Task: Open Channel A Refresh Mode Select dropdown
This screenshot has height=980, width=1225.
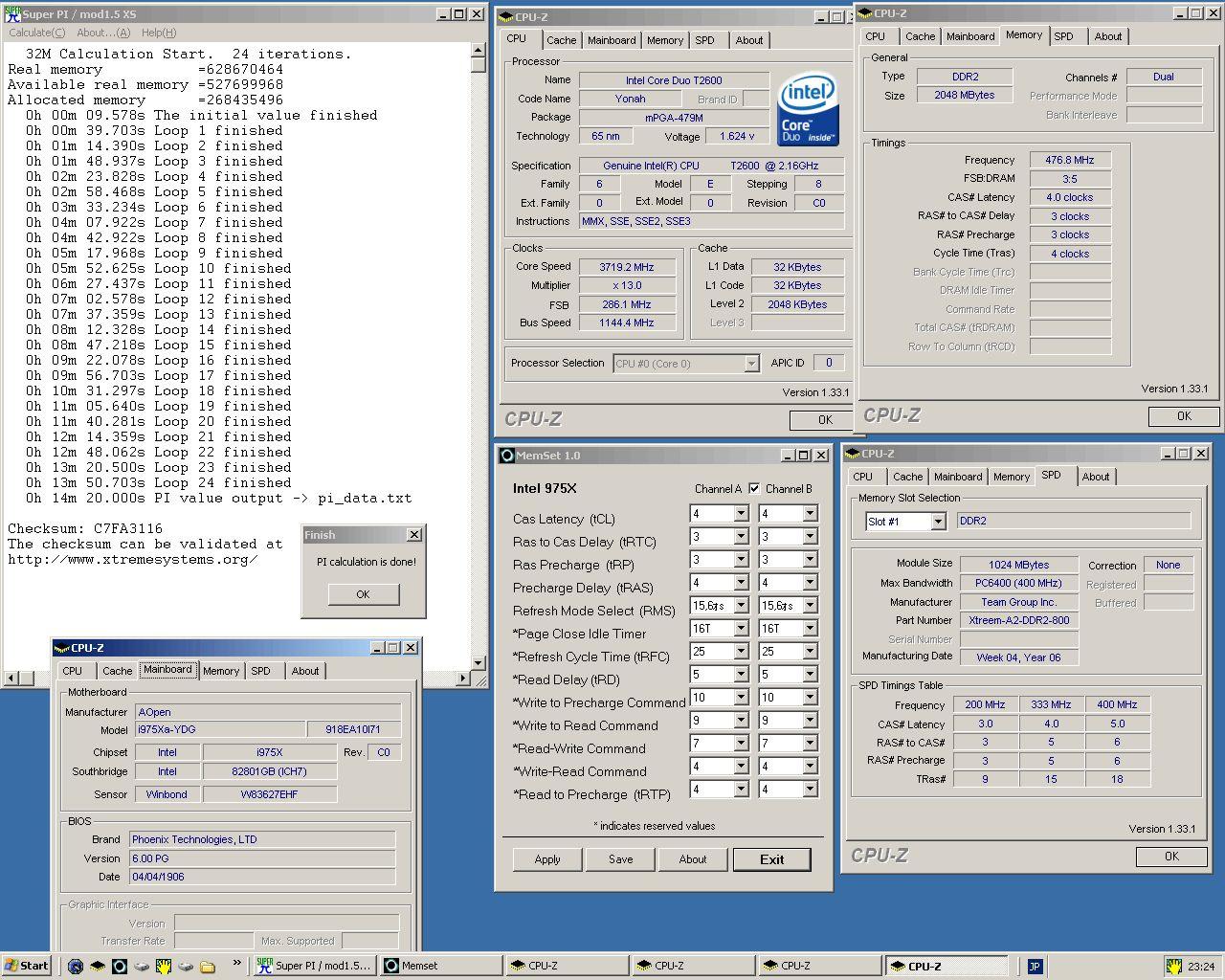Action: pyautogui.click(x=741, y=606)
